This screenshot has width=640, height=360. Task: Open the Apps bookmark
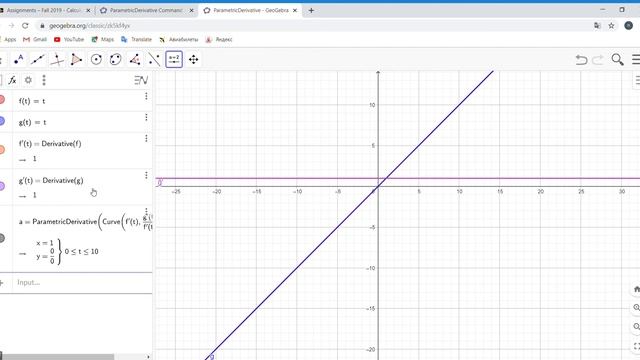8,40
